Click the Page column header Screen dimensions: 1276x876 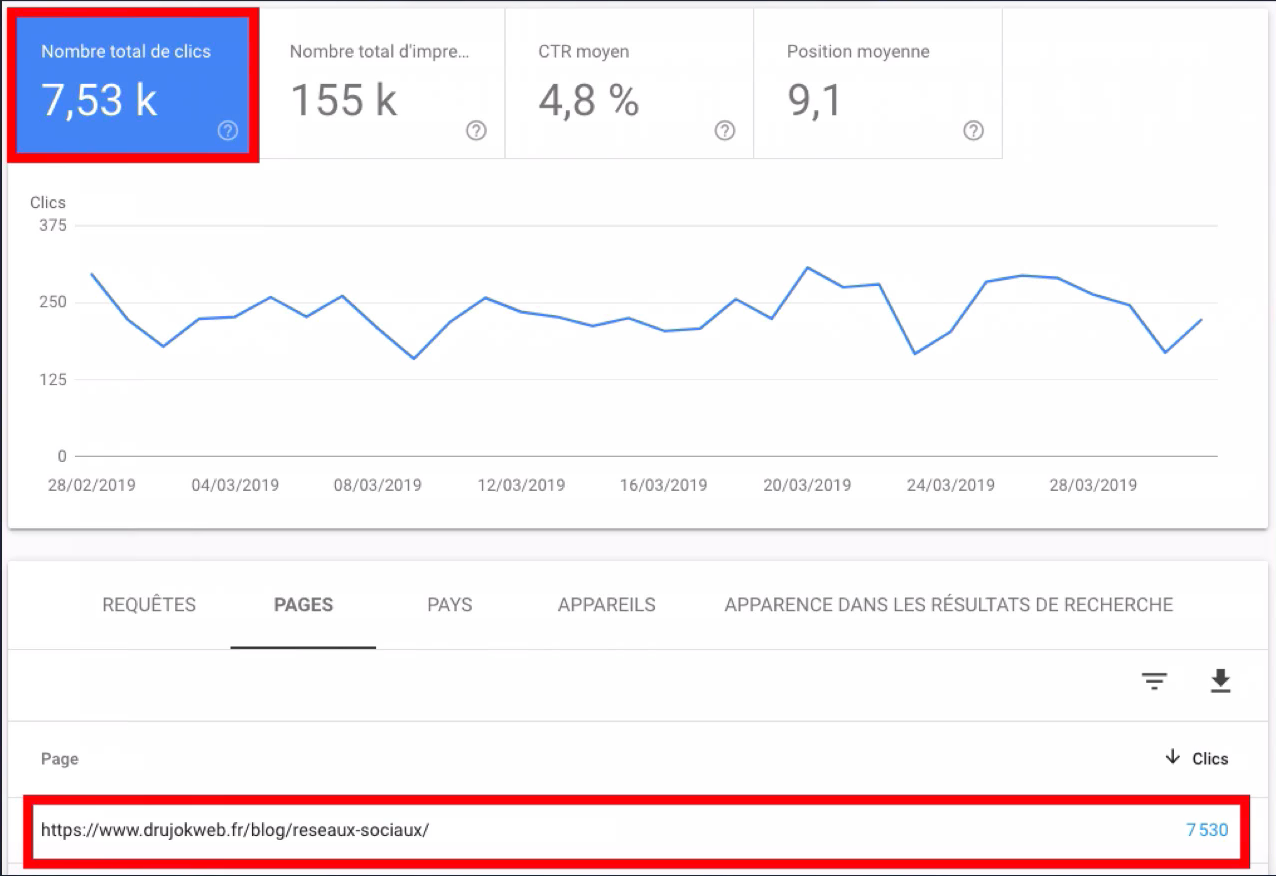tap(60, 759)
